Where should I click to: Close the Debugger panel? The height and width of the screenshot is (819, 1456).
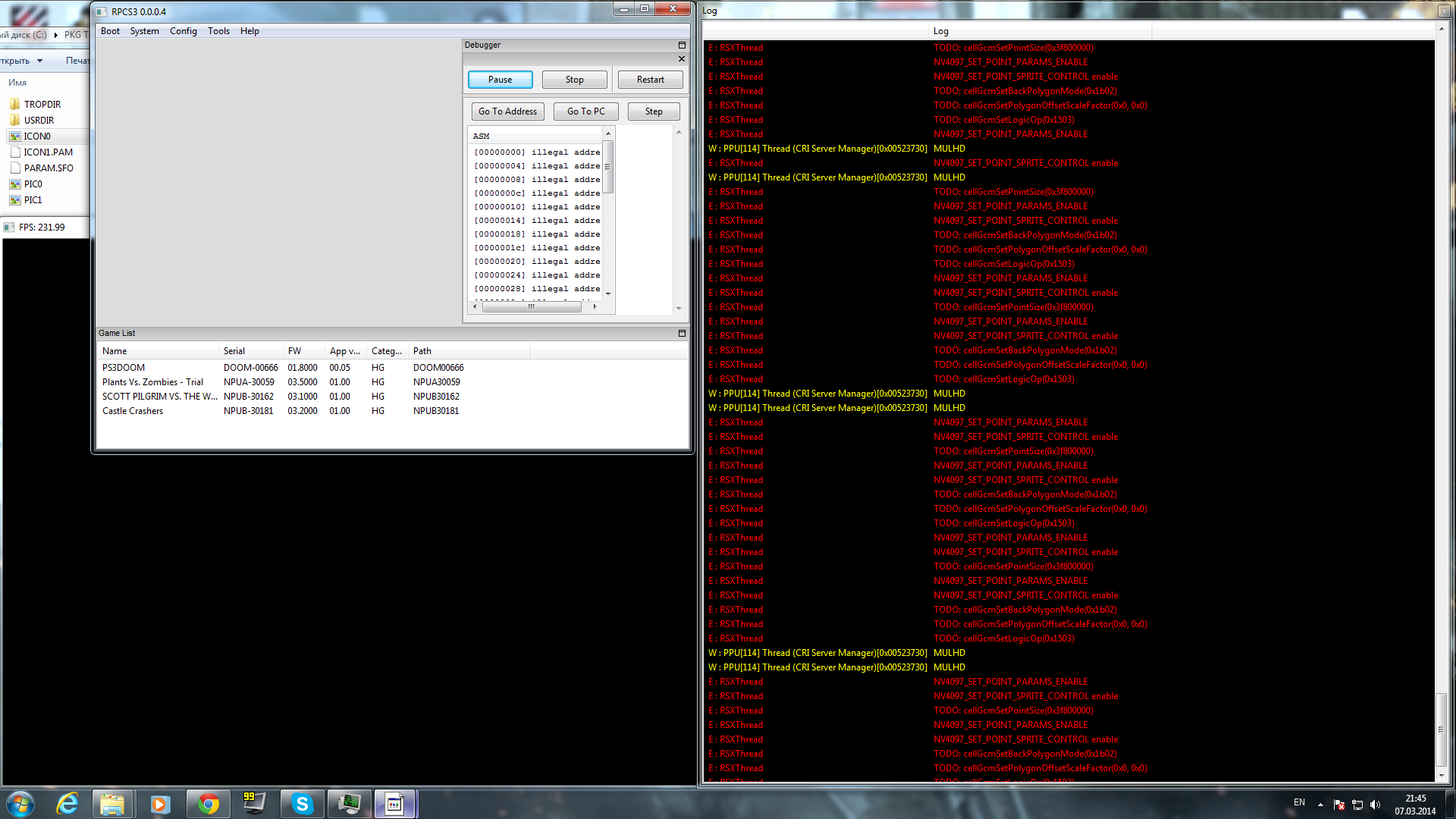pyautogui.click(x=681, y=59)
